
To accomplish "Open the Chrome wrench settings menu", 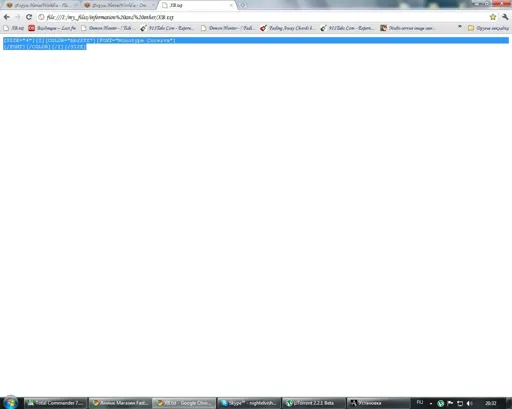I will click(x=505, y=17).
